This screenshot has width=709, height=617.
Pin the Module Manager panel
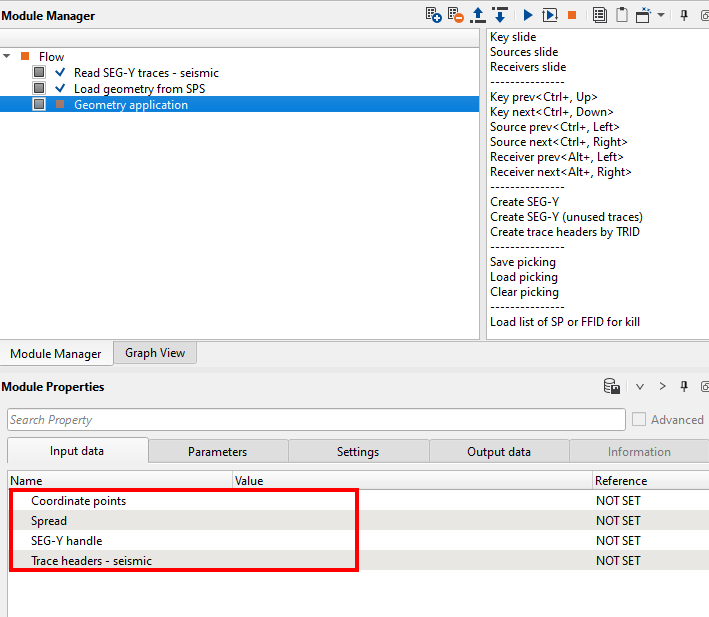pyautogui.click(x=684, y=15)
